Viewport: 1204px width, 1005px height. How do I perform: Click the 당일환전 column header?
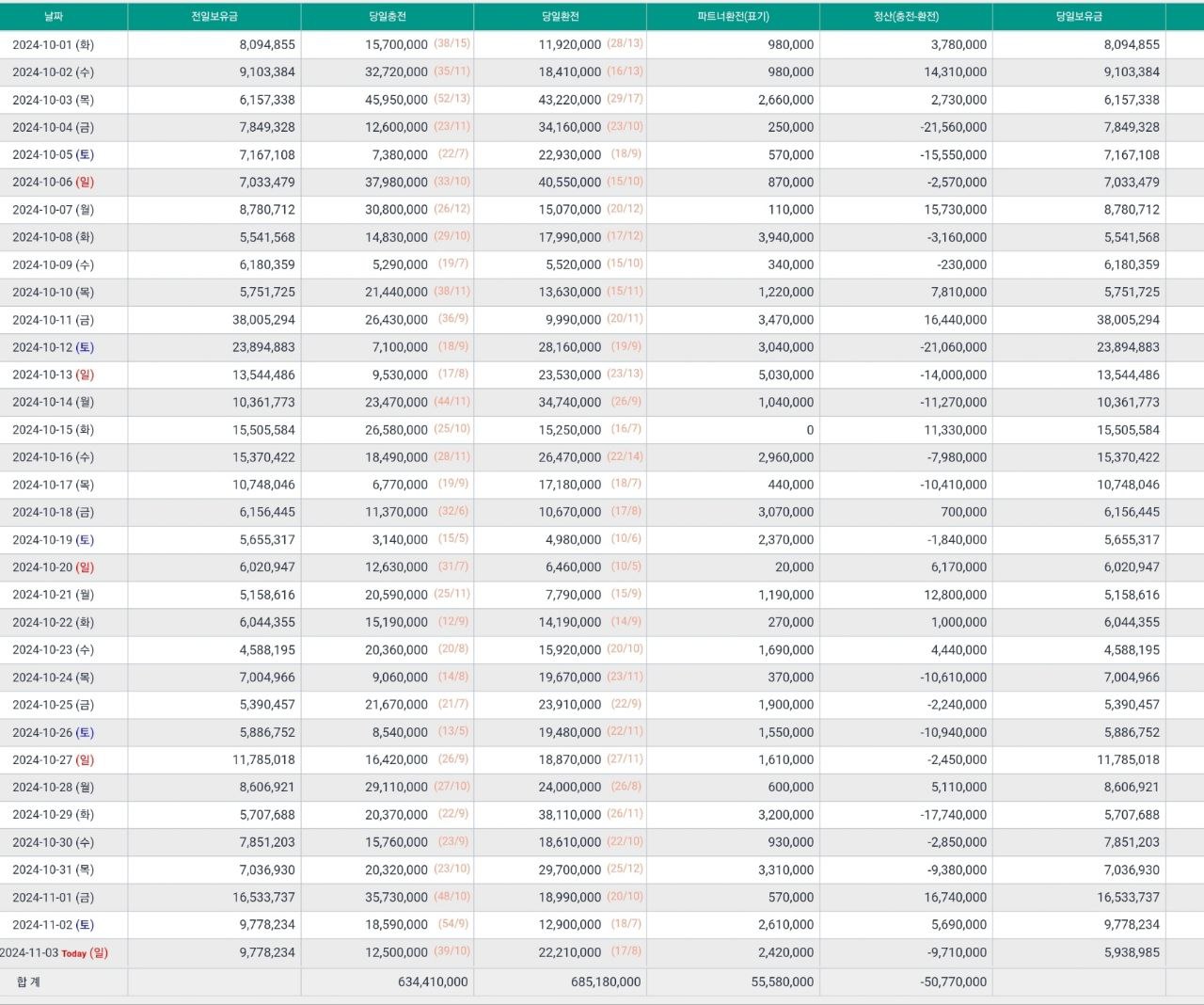[561, 17]
